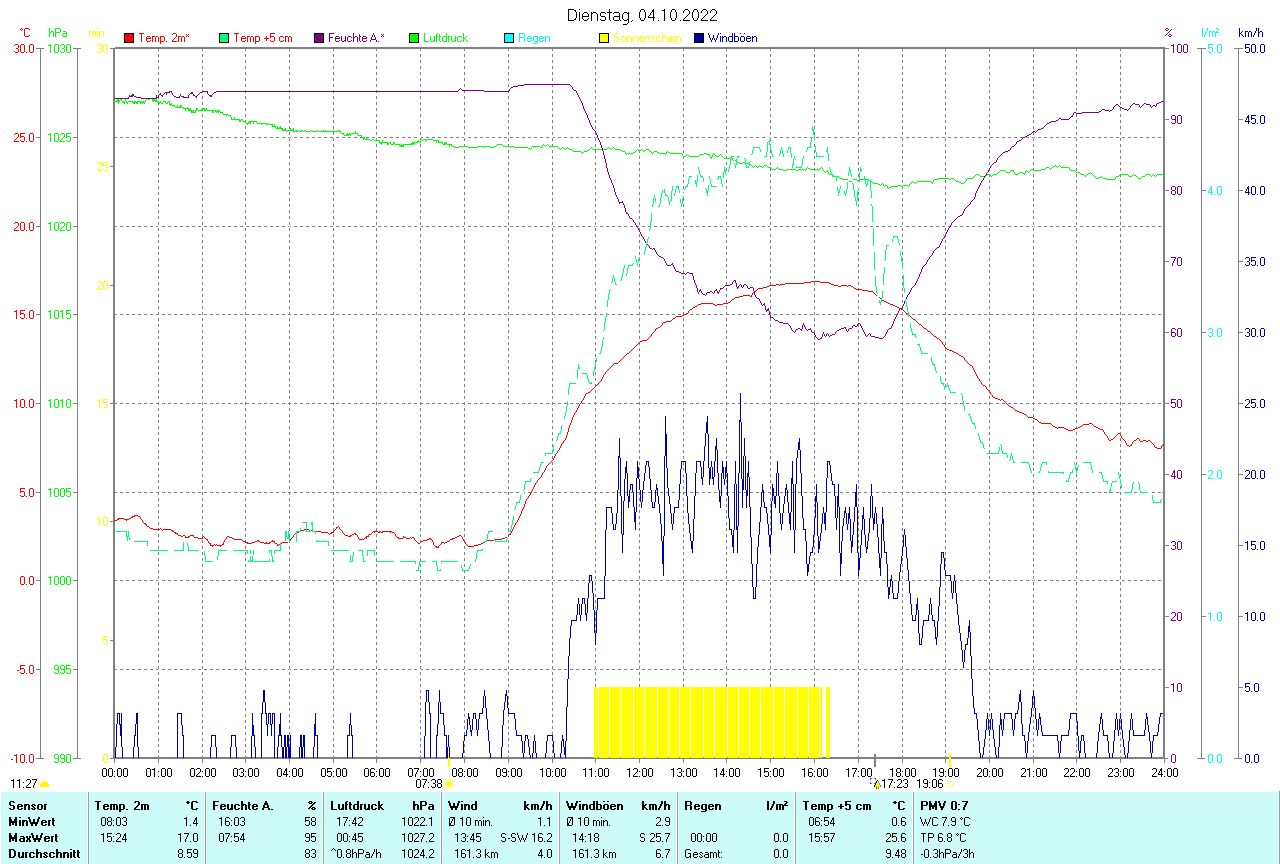Click the red Temp. 2m legend swatch
The height and width of the screenshot is (864, 1280).
(129, 38)
